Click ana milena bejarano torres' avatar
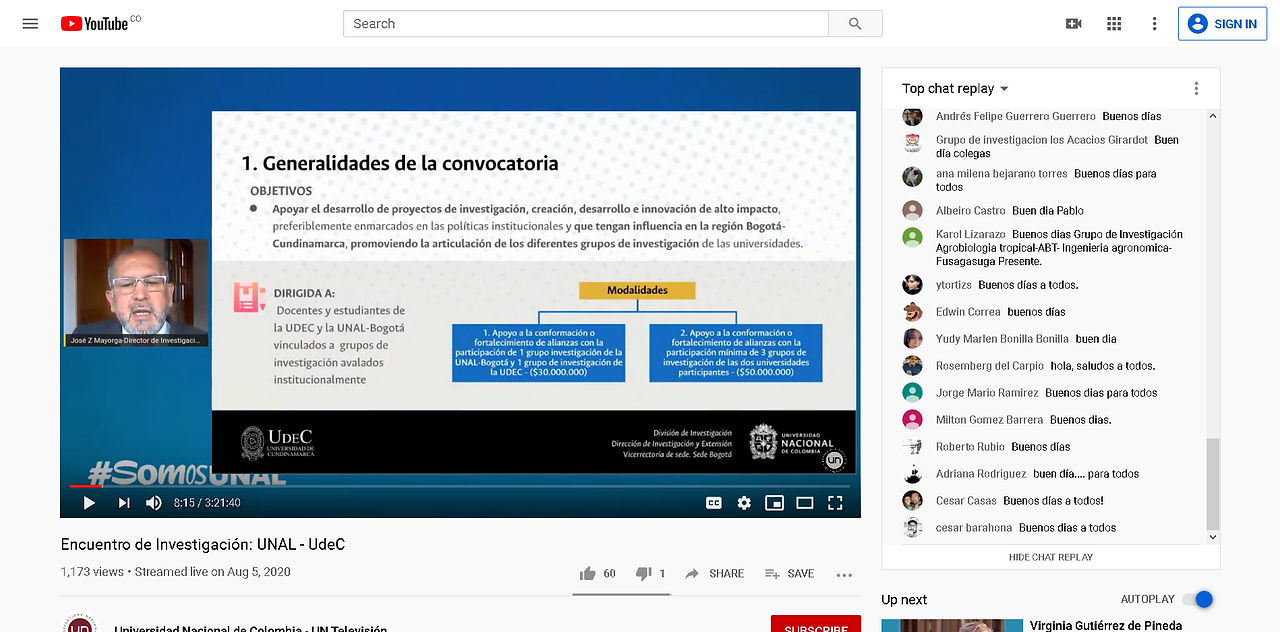Screen dimensions: 1280x632 click(x=912, y=177)
